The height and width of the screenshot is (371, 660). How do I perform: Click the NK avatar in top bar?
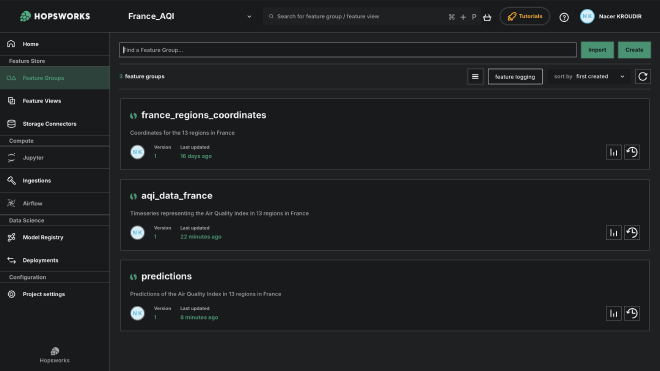[x=587, y=16]
